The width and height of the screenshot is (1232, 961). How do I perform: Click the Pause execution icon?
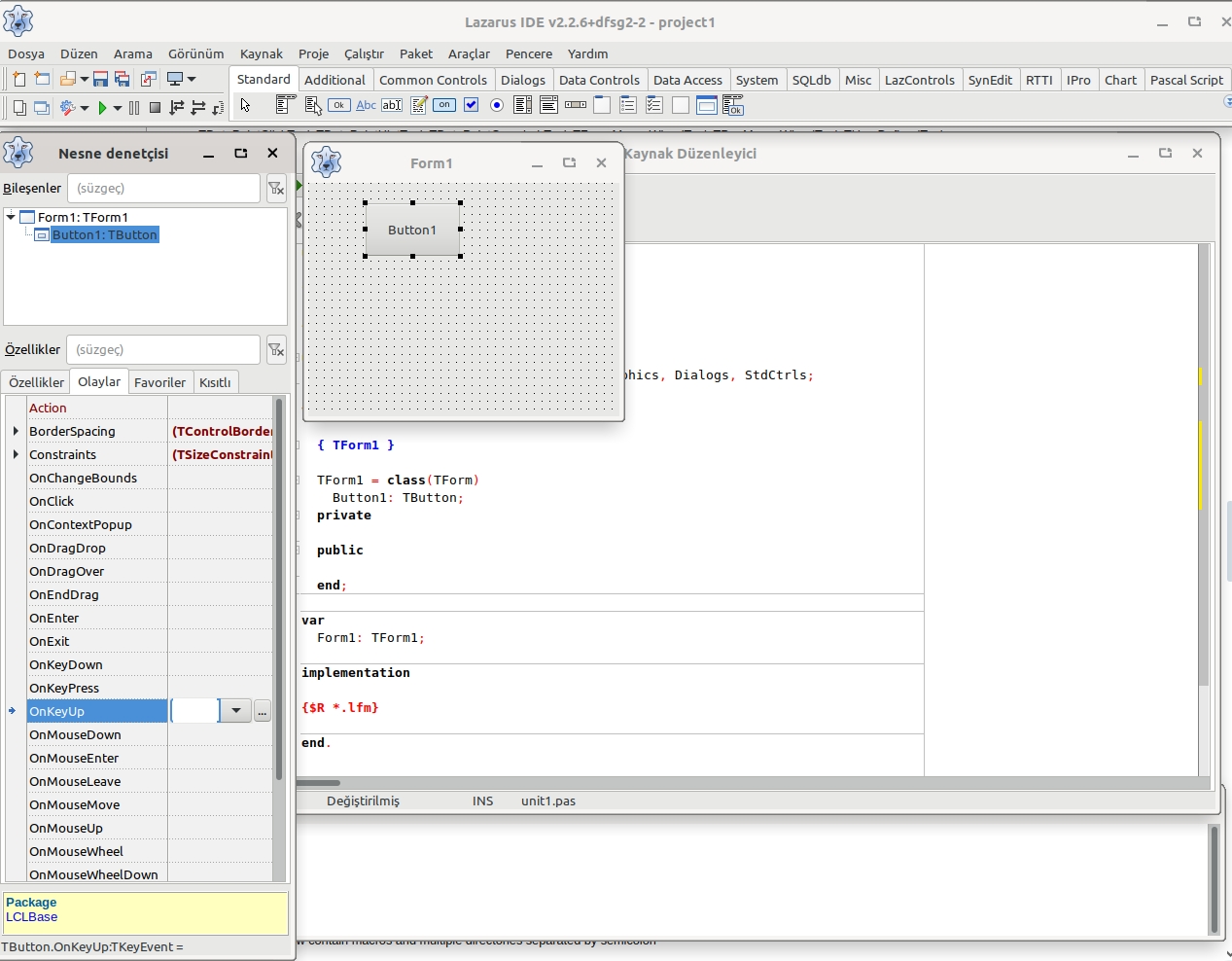point(134,108)
